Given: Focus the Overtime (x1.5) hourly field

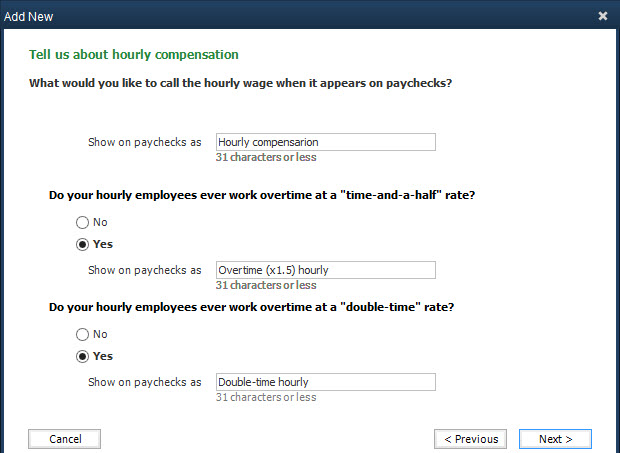Looking at the screenshot, I should coord(326,270).
